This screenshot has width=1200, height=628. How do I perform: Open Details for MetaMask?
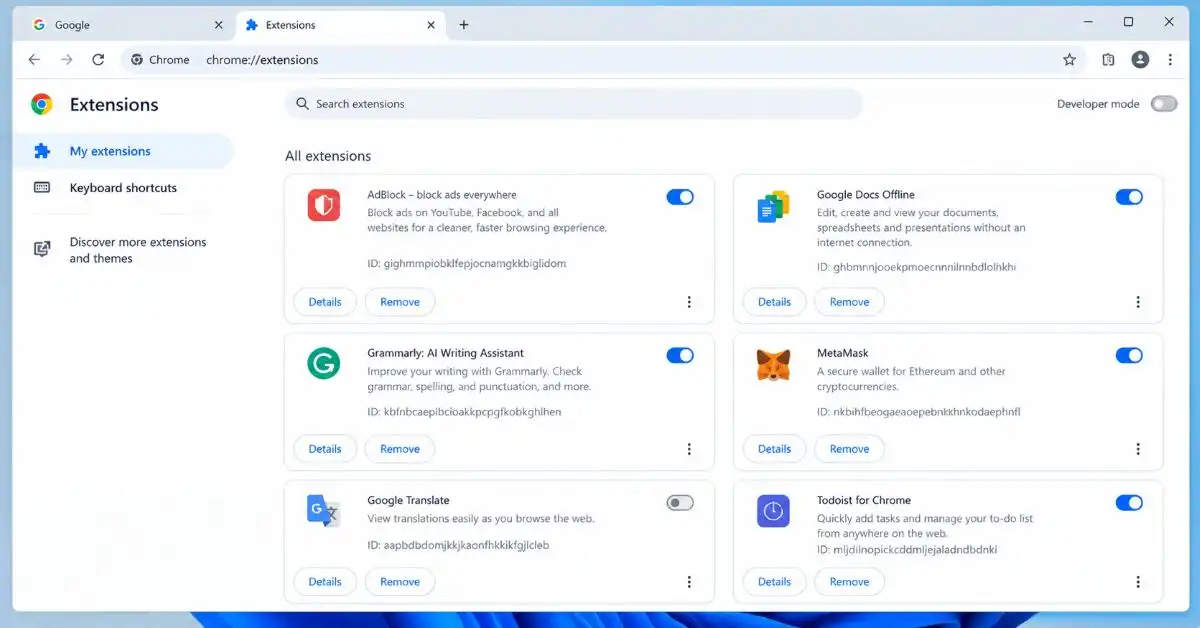point(774,449)
